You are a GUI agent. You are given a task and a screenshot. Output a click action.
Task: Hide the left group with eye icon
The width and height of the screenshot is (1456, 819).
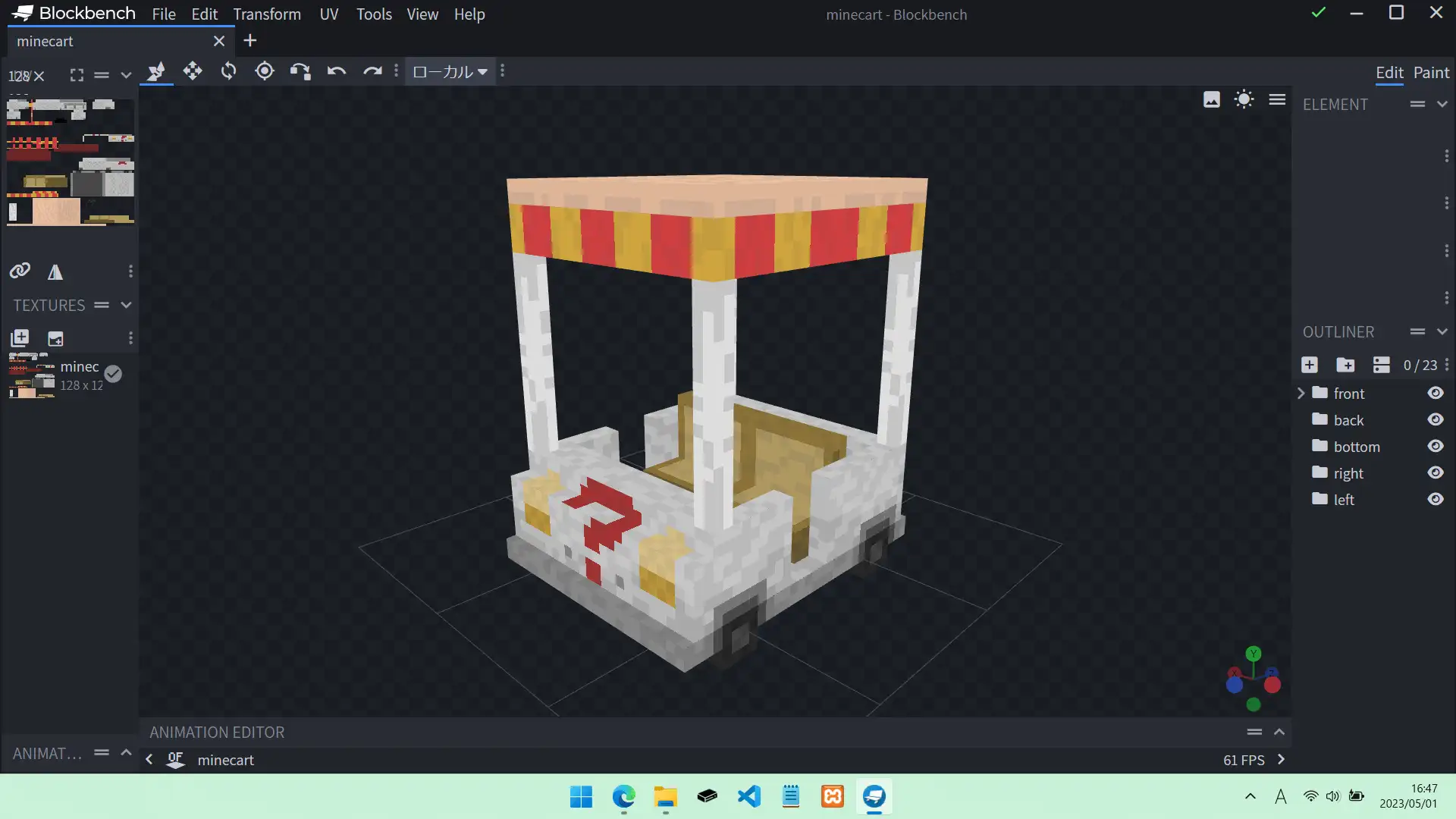pos(1435,499)
